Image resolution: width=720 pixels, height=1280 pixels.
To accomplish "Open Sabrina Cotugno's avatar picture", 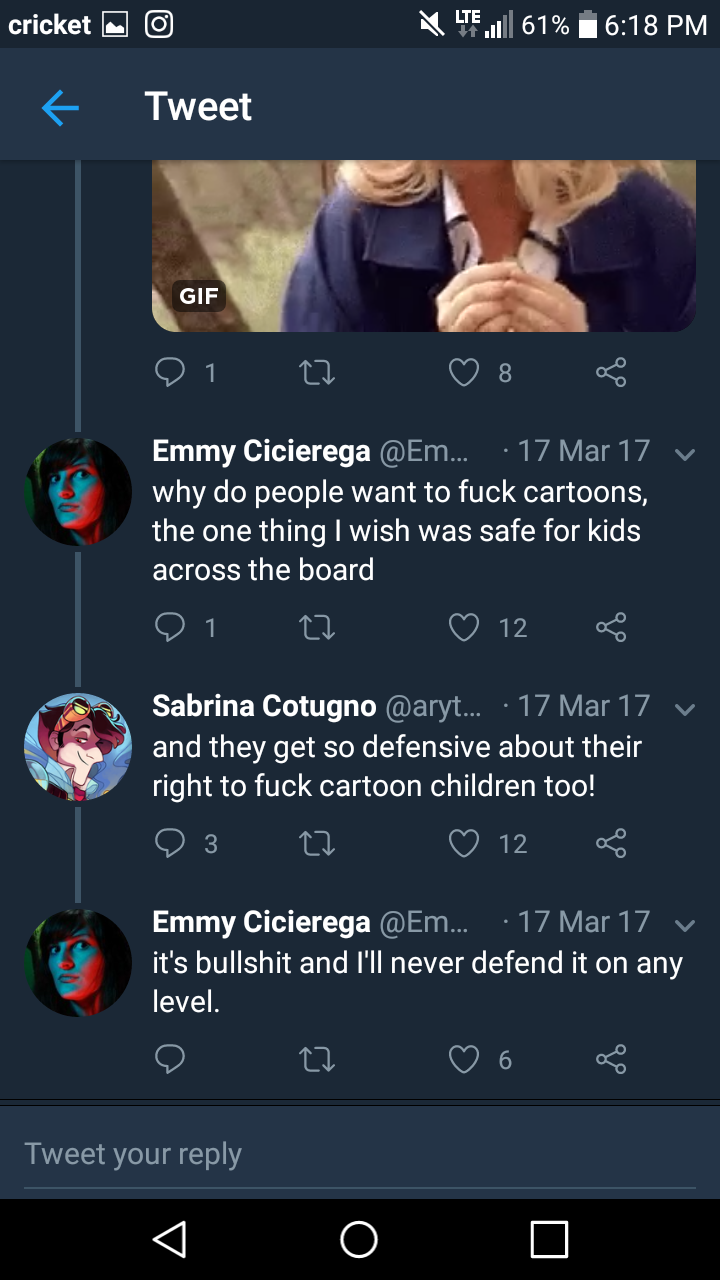I will coord(78,747).
